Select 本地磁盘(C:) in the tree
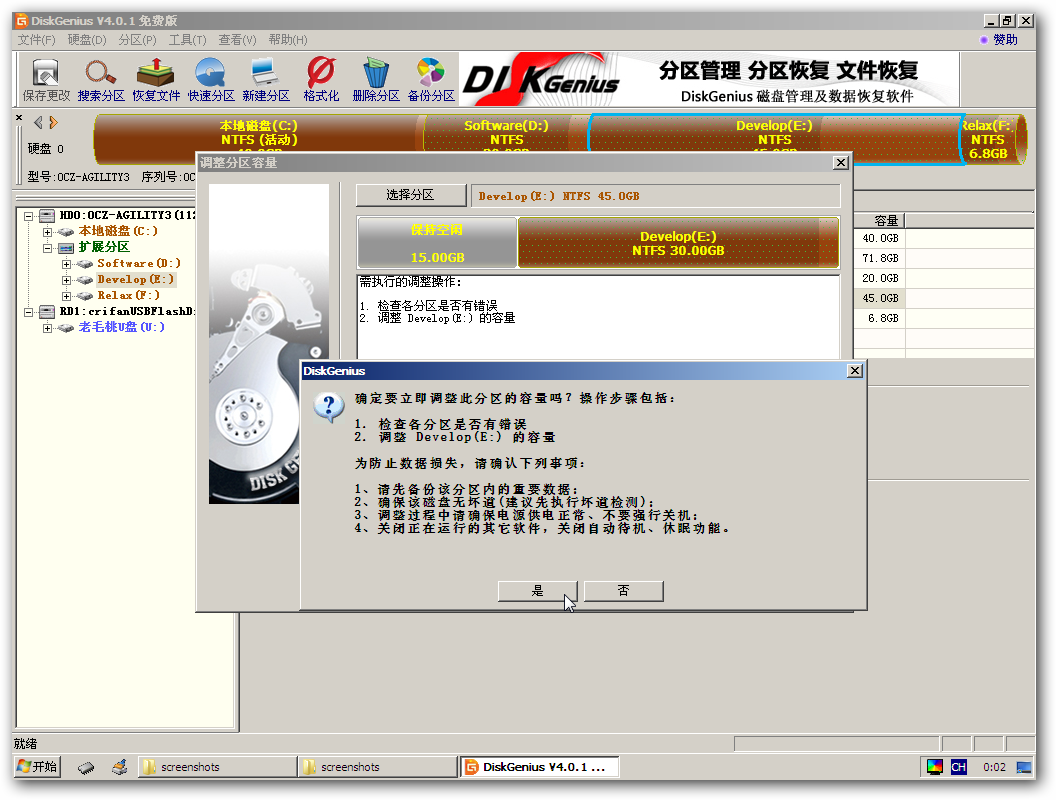Viewport: 1056px width, 800px height. (118, 231)
